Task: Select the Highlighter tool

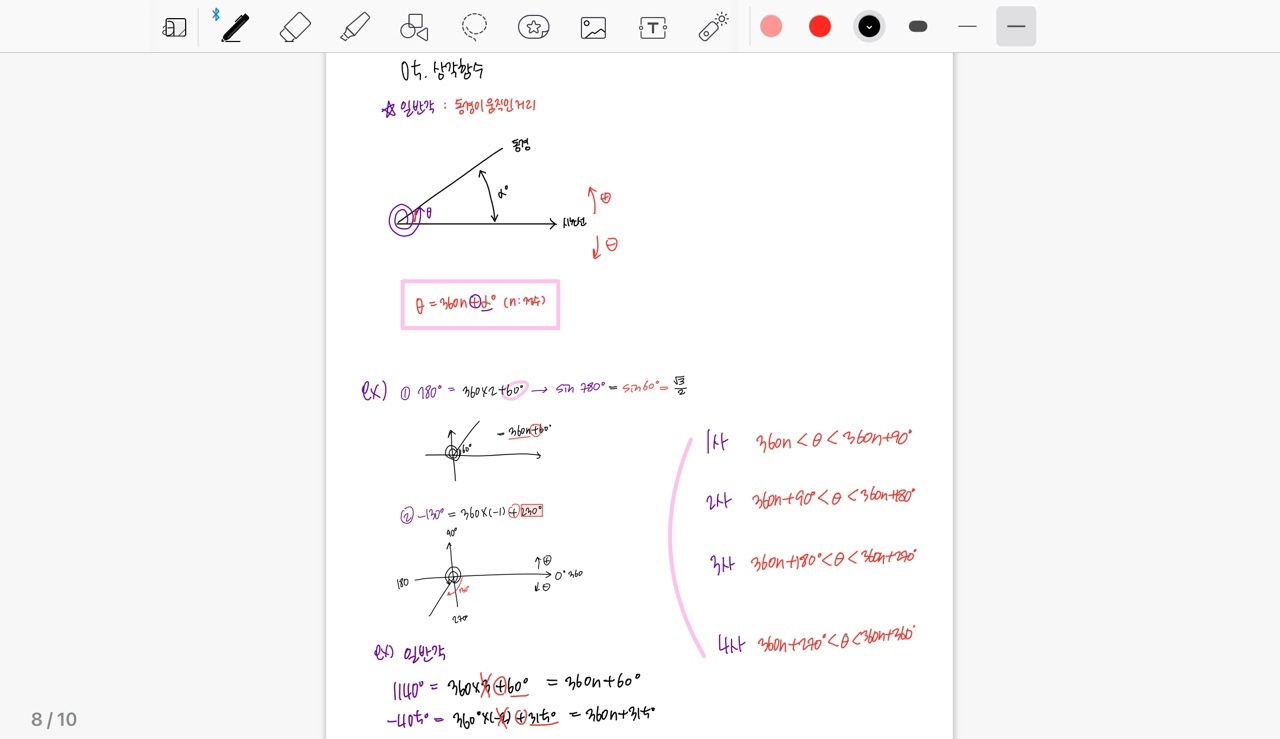Action: click(x=355, y=27)
